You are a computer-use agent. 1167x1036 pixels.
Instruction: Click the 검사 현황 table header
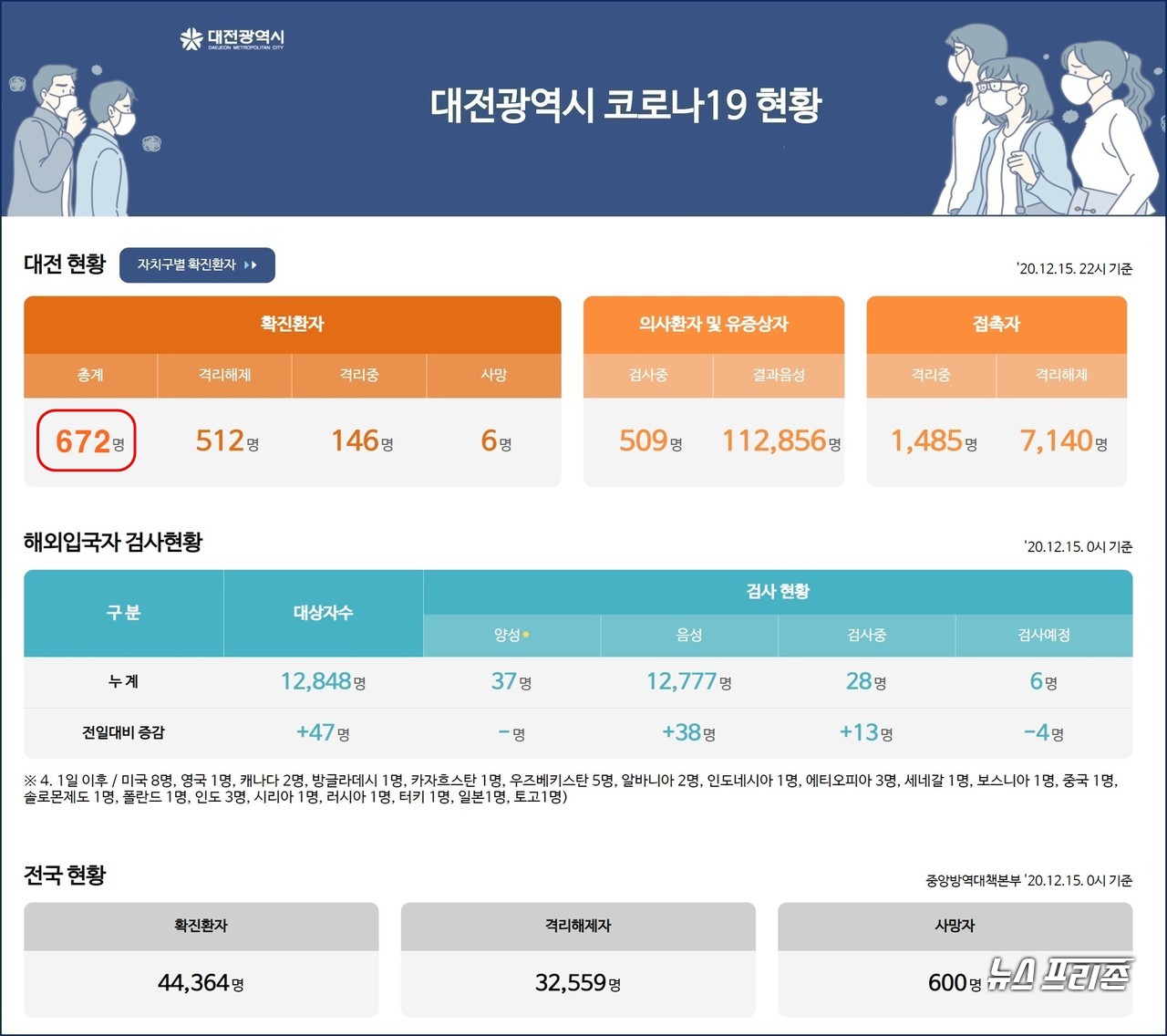778,591
